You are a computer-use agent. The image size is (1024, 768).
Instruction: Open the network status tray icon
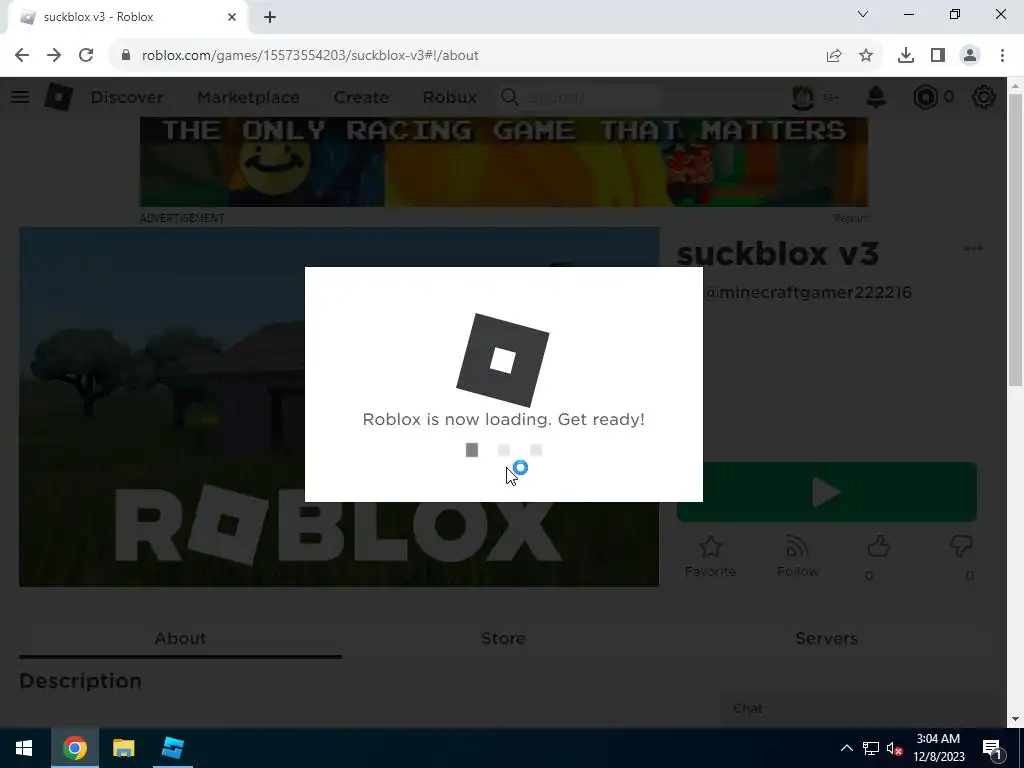(871, 748)
